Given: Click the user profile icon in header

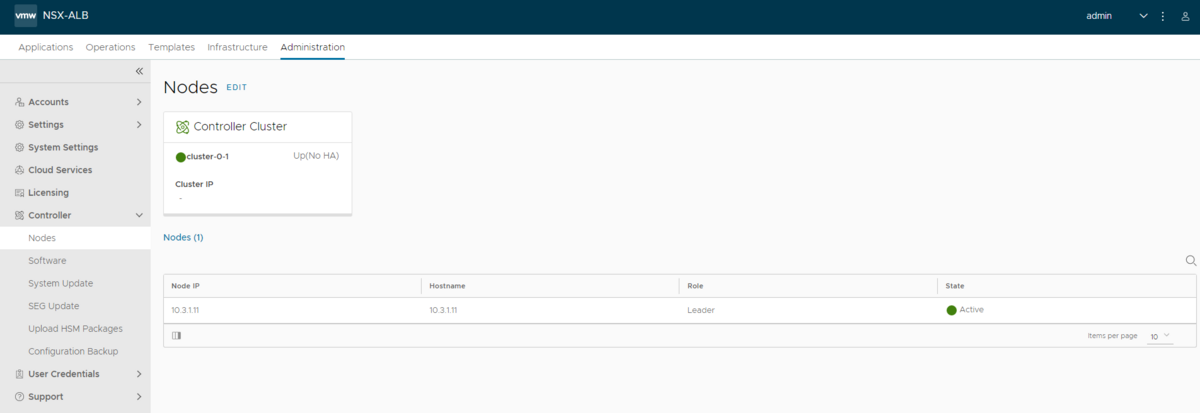Looking at the screenshot, I should (x=1185, y=16).
